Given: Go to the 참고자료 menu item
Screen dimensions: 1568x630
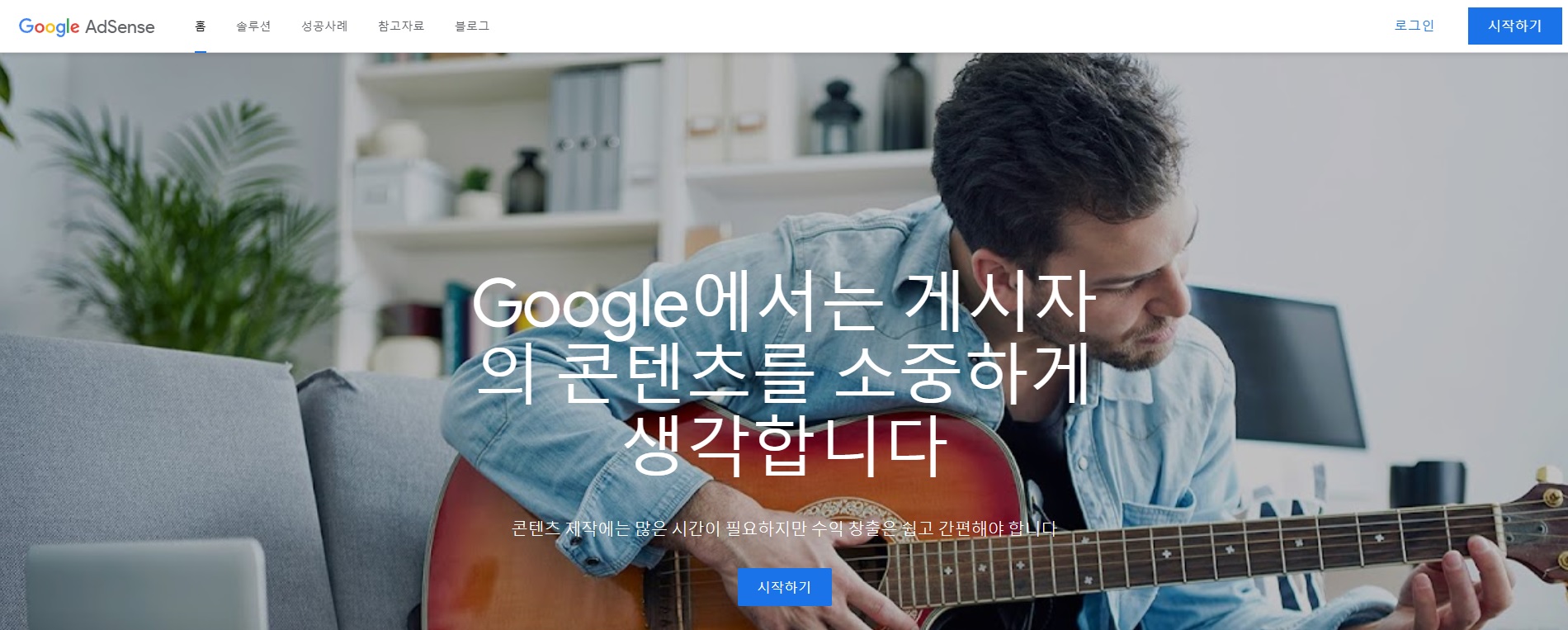Looking at the screenshot, I should pyautogui.click(x=401, y=26).
